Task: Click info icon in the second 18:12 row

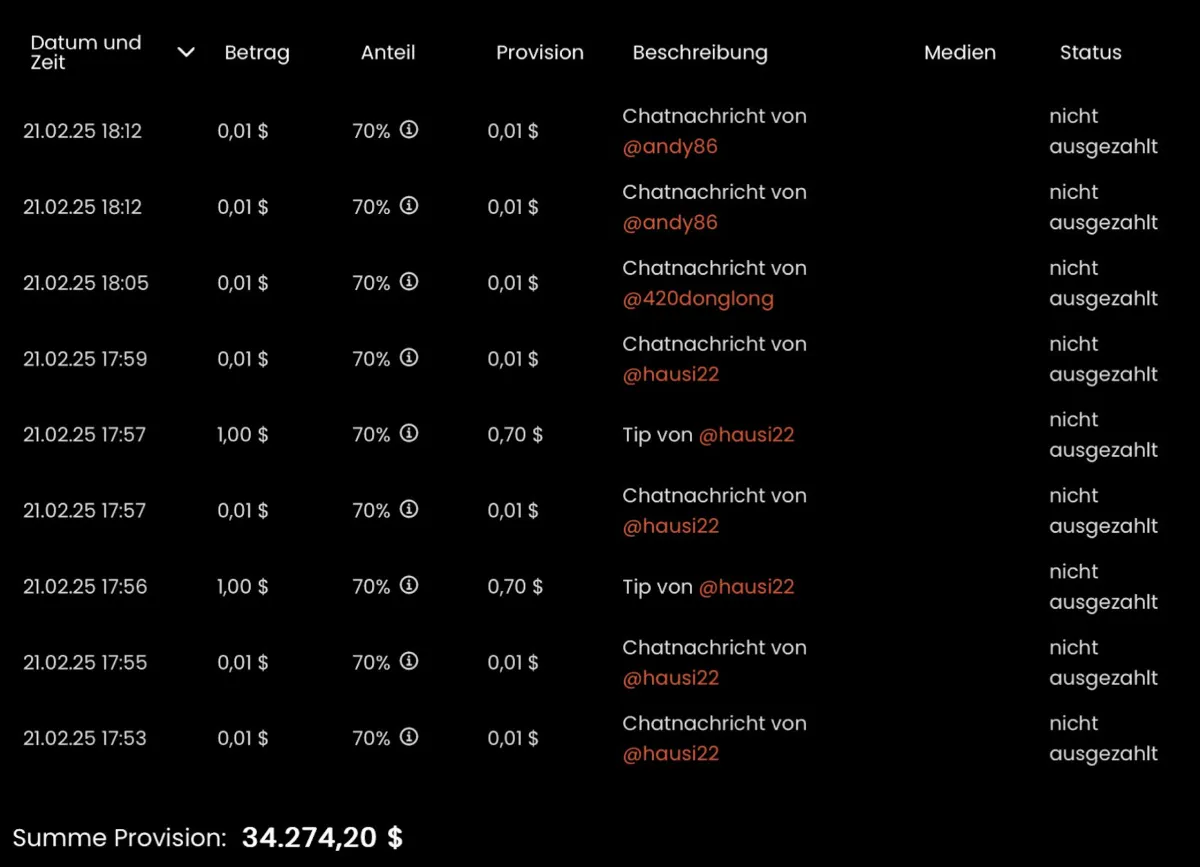Action: point(408,205)
